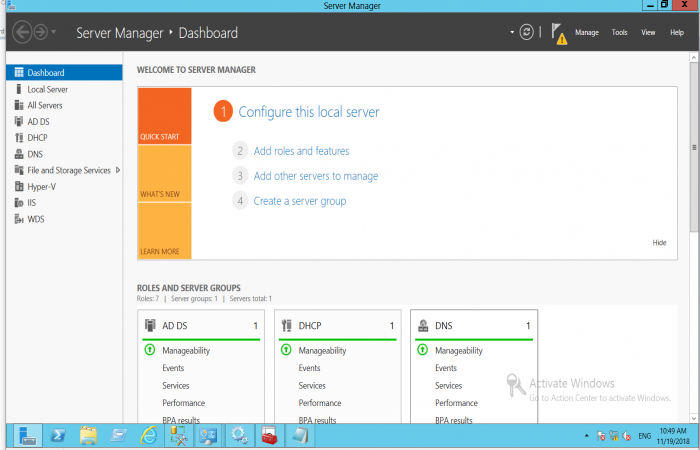Click Create a server group link
Image resolution: width=700 pixels, height=450 pixels.
tap(300, 201)
